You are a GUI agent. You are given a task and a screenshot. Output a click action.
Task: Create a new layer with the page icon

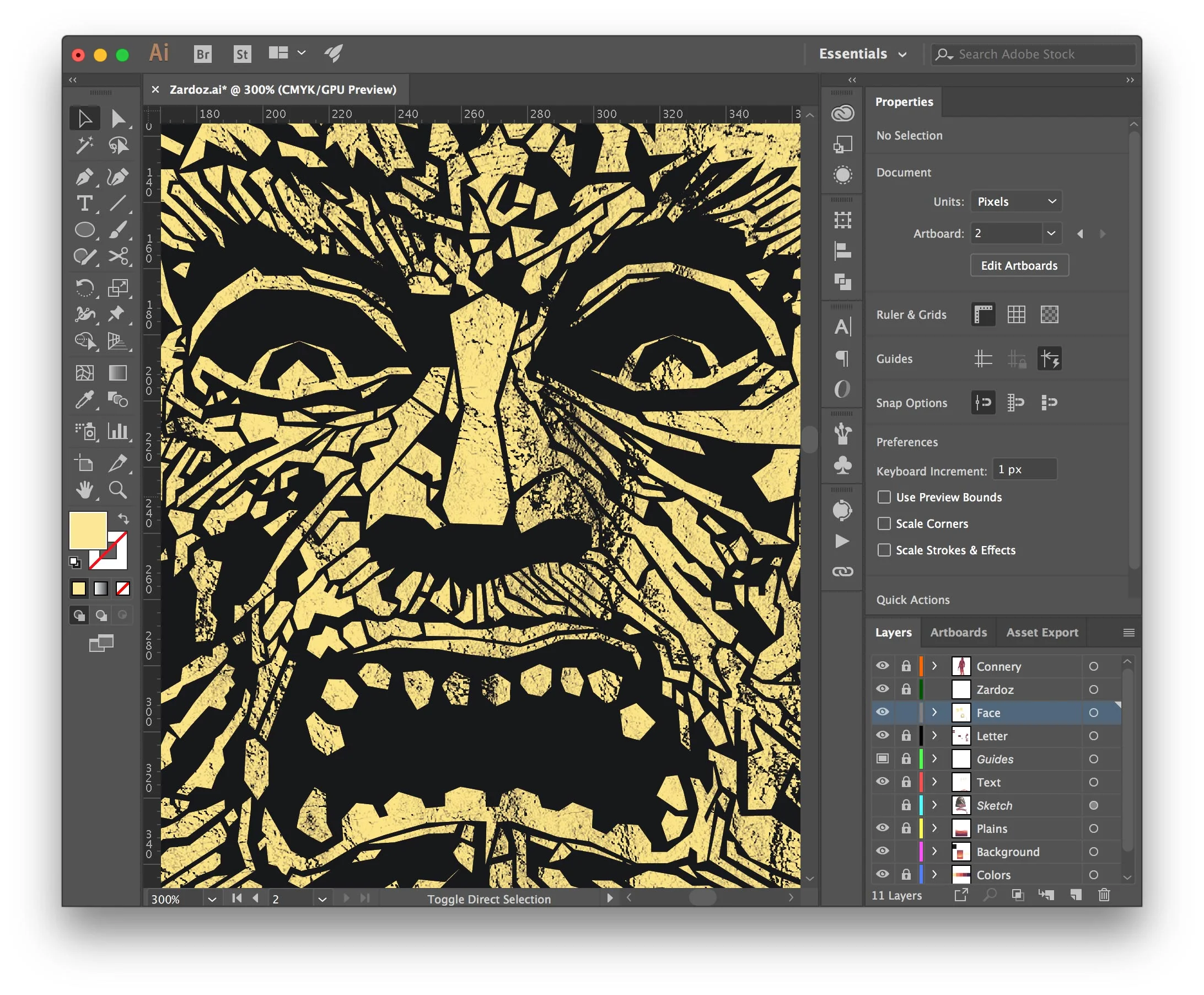[1075, 895]
